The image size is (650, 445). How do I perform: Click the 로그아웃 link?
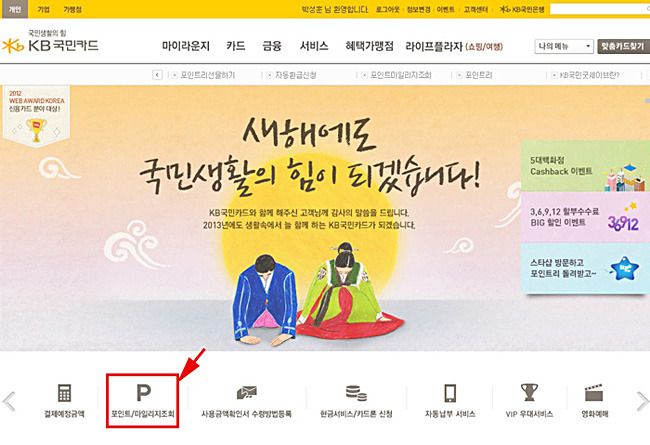pos(387,9)
